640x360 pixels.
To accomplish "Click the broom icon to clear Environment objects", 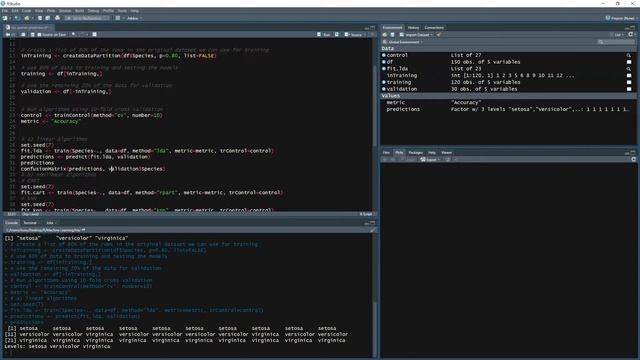I will tap(439, 35).
